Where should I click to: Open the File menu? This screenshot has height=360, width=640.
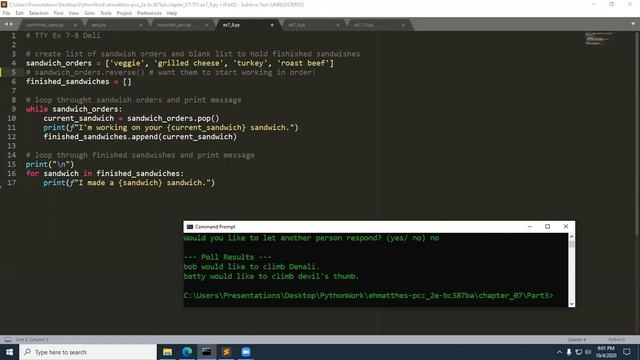[6, 13]
